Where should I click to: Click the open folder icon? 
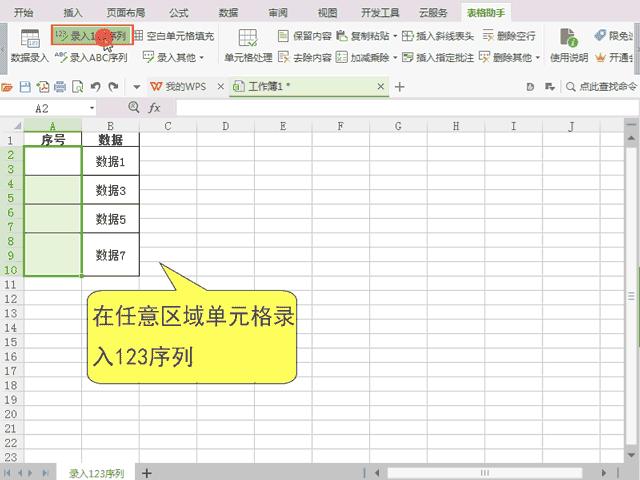tap(7, 87)
